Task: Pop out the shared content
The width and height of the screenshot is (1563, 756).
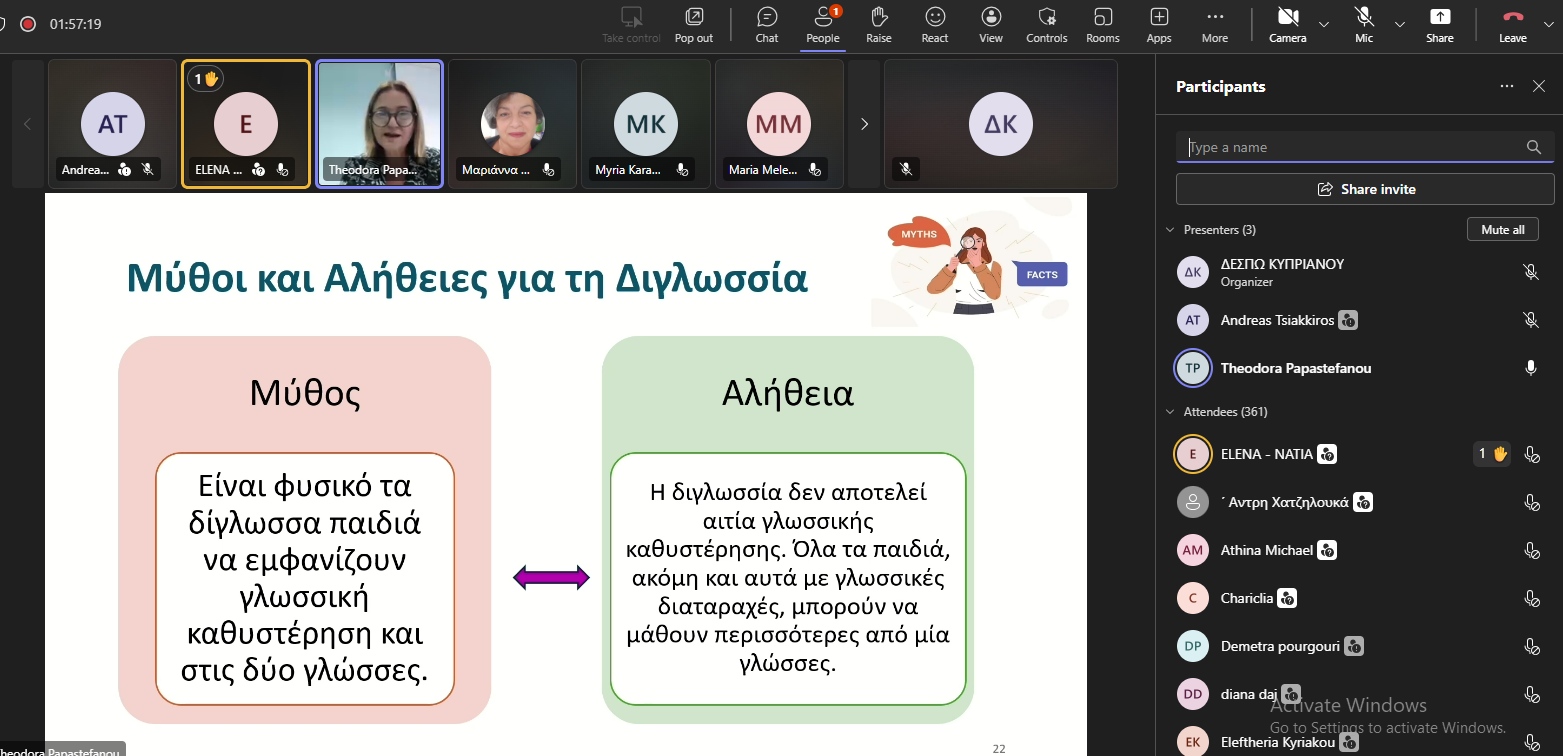Action: tap(694, 24)
